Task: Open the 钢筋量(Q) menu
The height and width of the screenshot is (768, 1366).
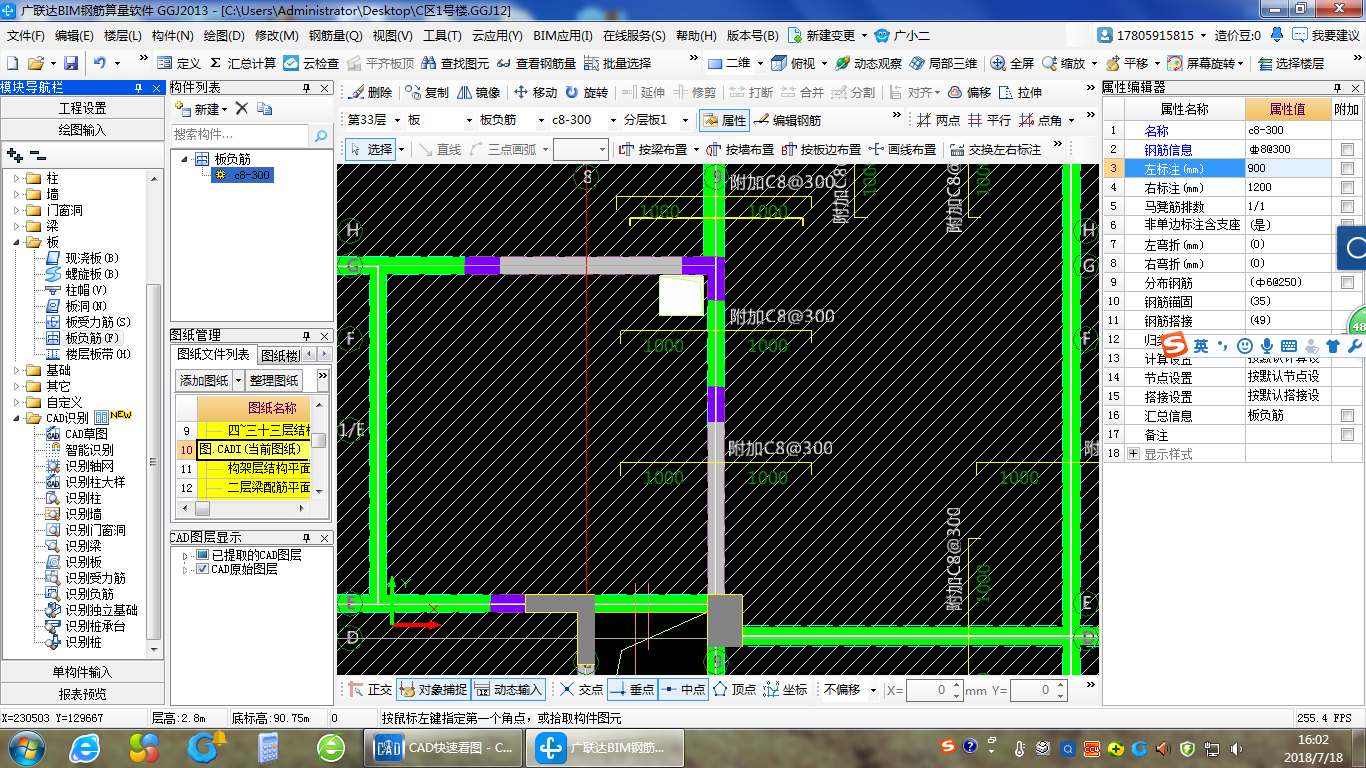Action: 335,35
